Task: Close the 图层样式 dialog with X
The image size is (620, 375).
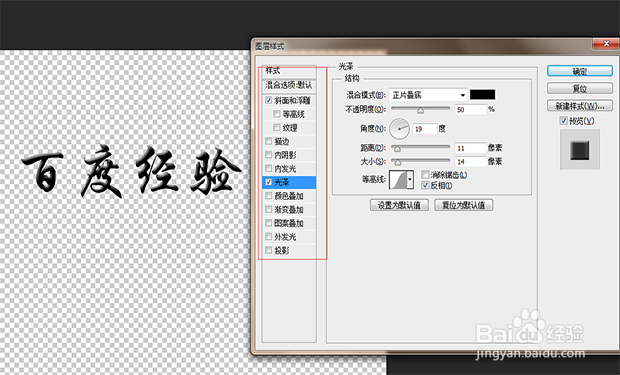Action: tap(606, 44)
